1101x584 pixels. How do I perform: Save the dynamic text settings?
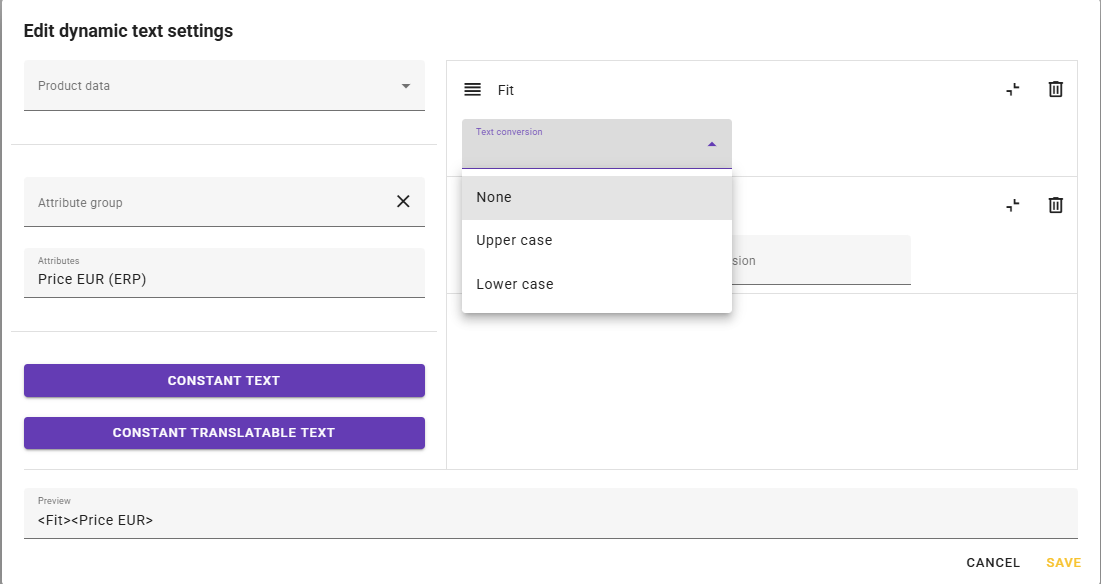1063,563
